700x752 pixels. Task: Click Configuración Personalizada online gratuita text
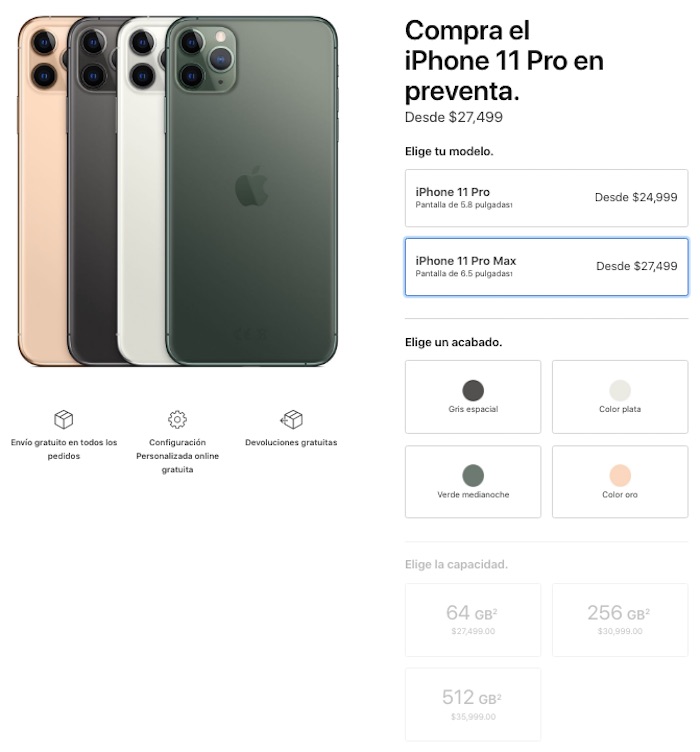pyautogui.click(x=177, y=456)
